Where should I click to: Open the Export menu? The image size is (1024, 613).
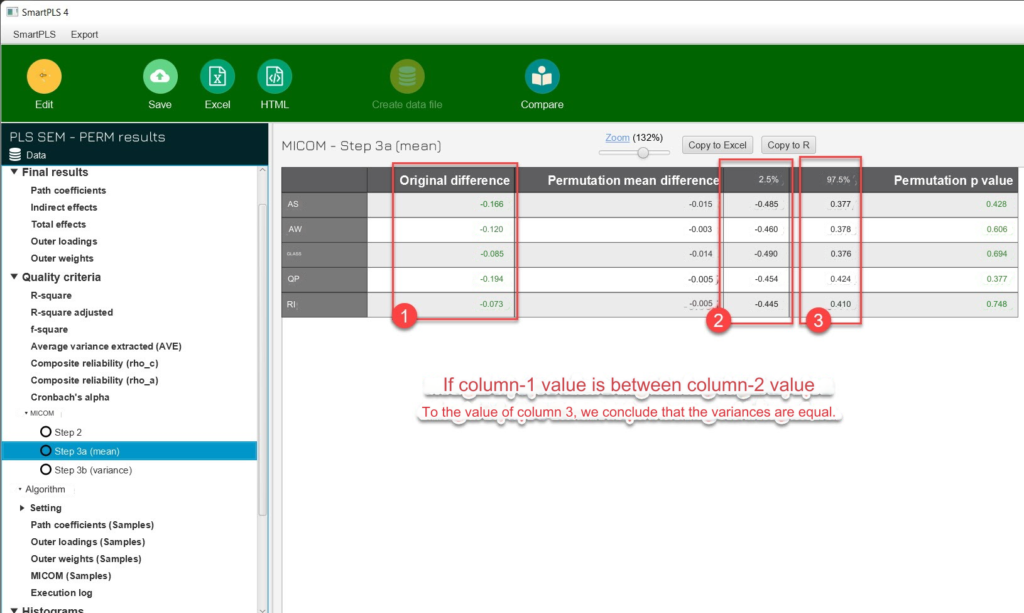click(x=84, y=34)
